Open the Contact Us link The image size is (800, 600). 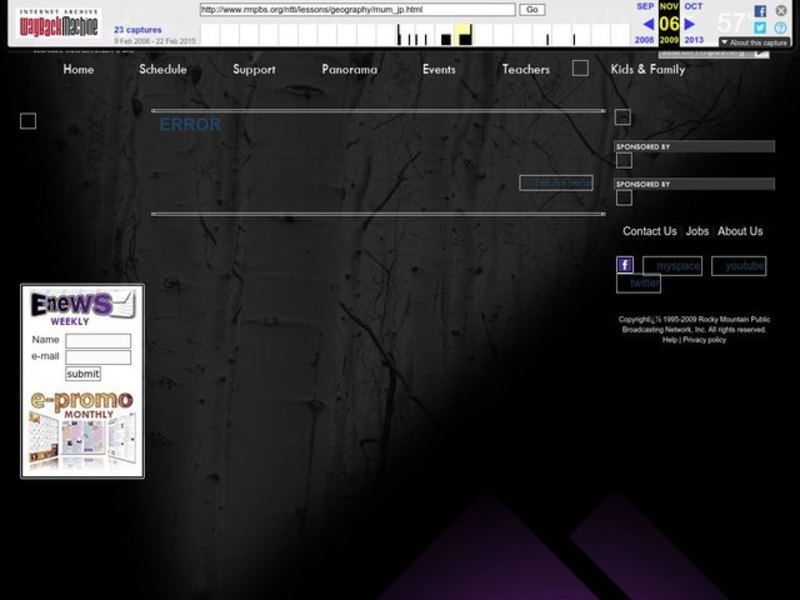(x=650, y=231)
